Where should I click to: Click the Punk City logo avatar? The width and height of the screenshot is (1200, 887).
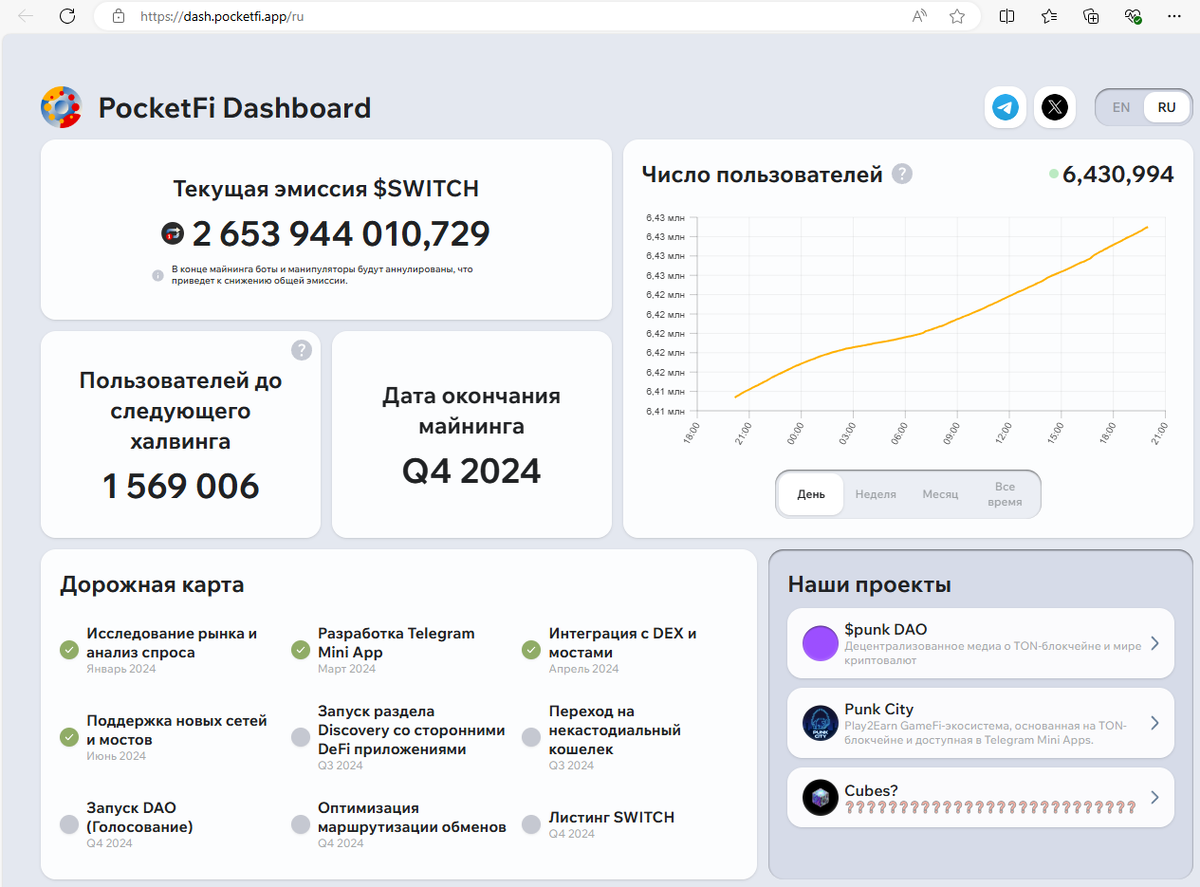coord(820,722)
